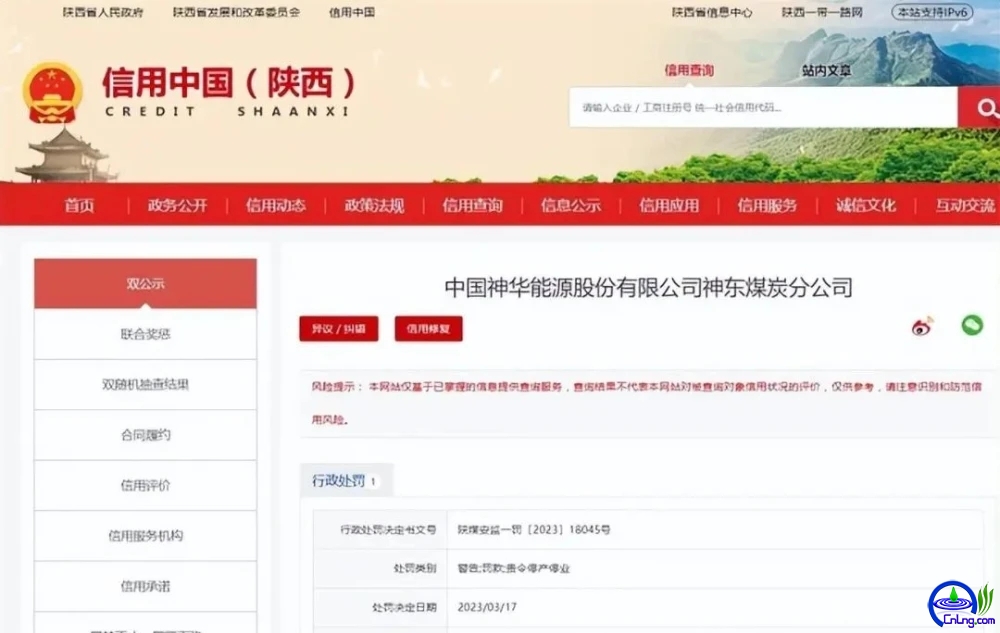Select 信用评价 in the sidebar
1000x633 pixels.
tap(145, 485)
